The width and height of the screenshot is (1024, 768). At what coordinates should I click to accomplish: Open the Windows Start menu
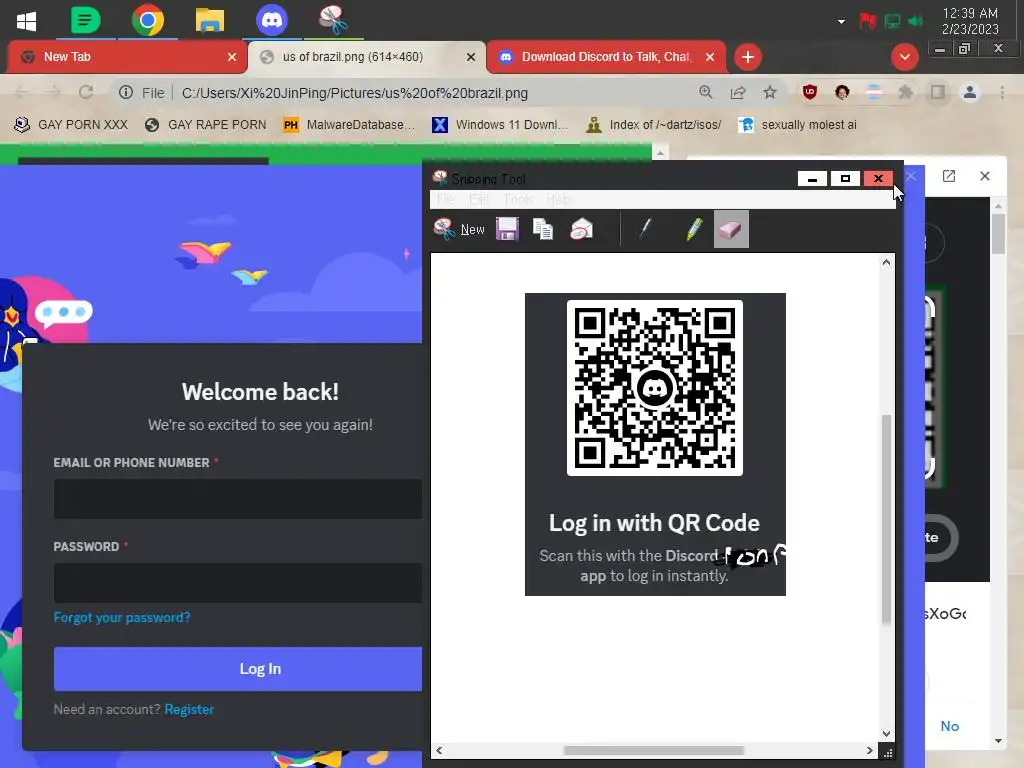tap(26, 20)
